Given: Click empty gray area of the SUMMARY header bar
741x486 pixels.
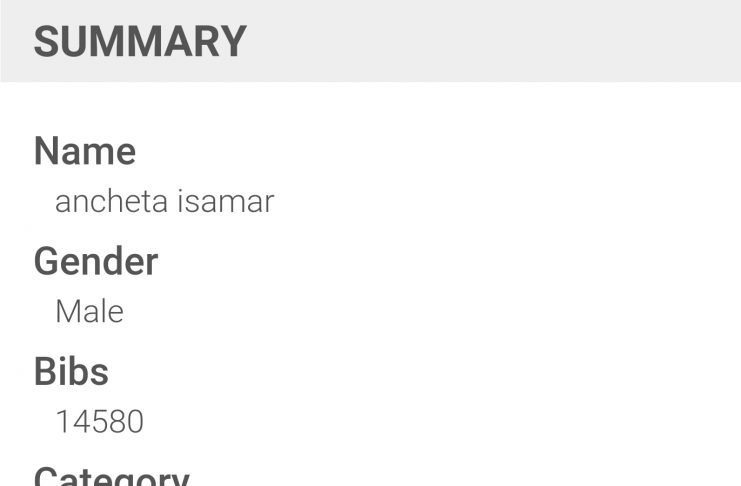Looking at the screenshot, I should pyautogui.click(x=500, y=42).
